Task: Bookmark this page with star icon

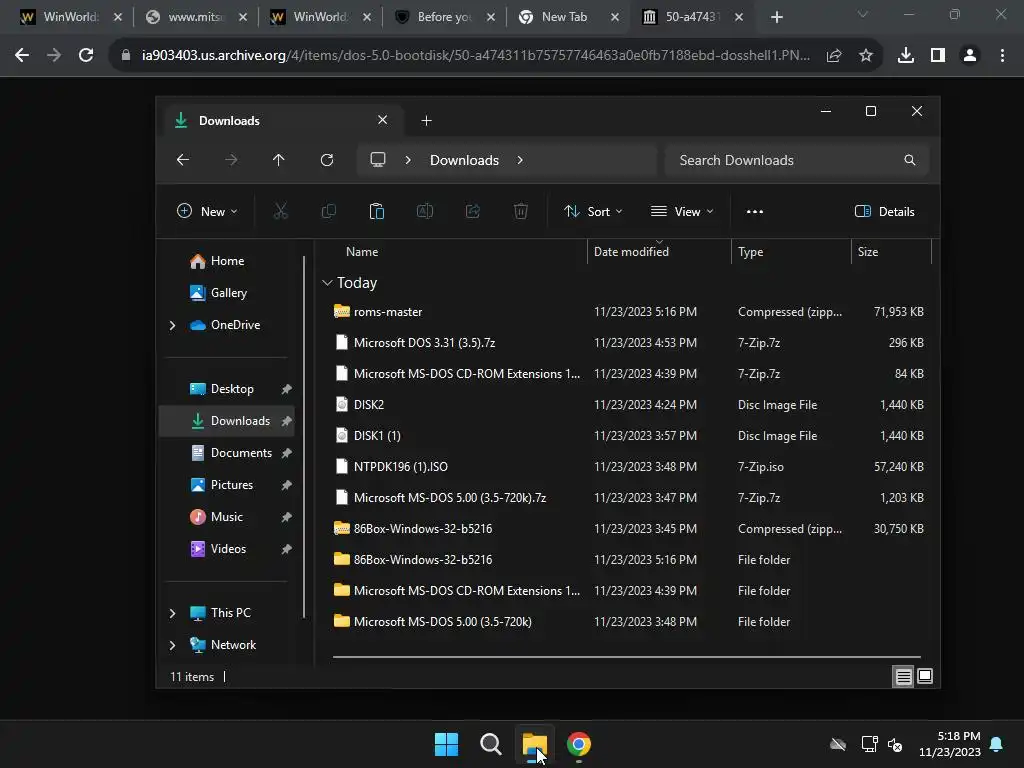Action: point(866,56)
